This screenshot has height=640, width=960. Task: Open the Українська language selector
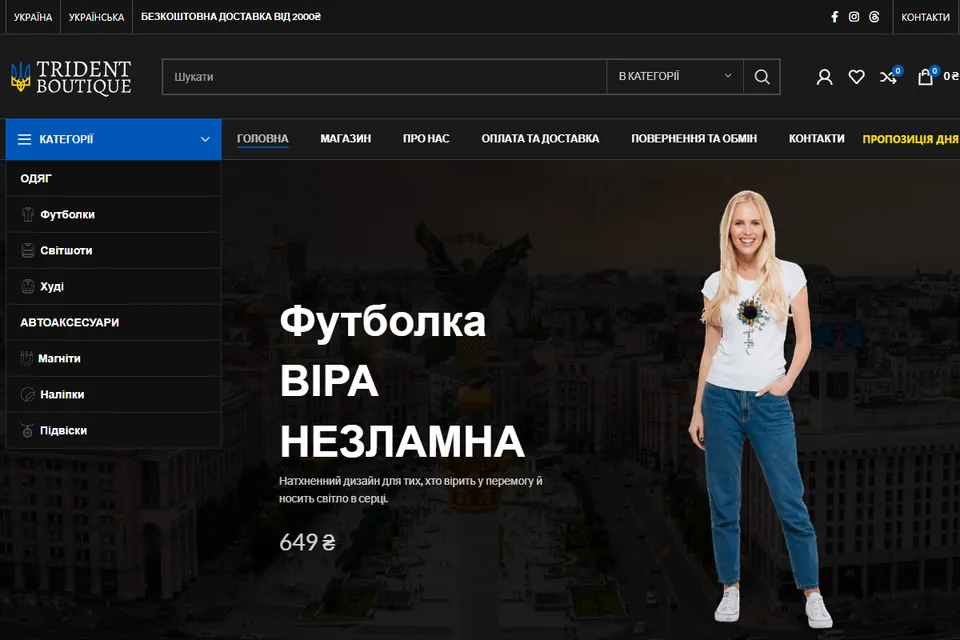[96, 17]
